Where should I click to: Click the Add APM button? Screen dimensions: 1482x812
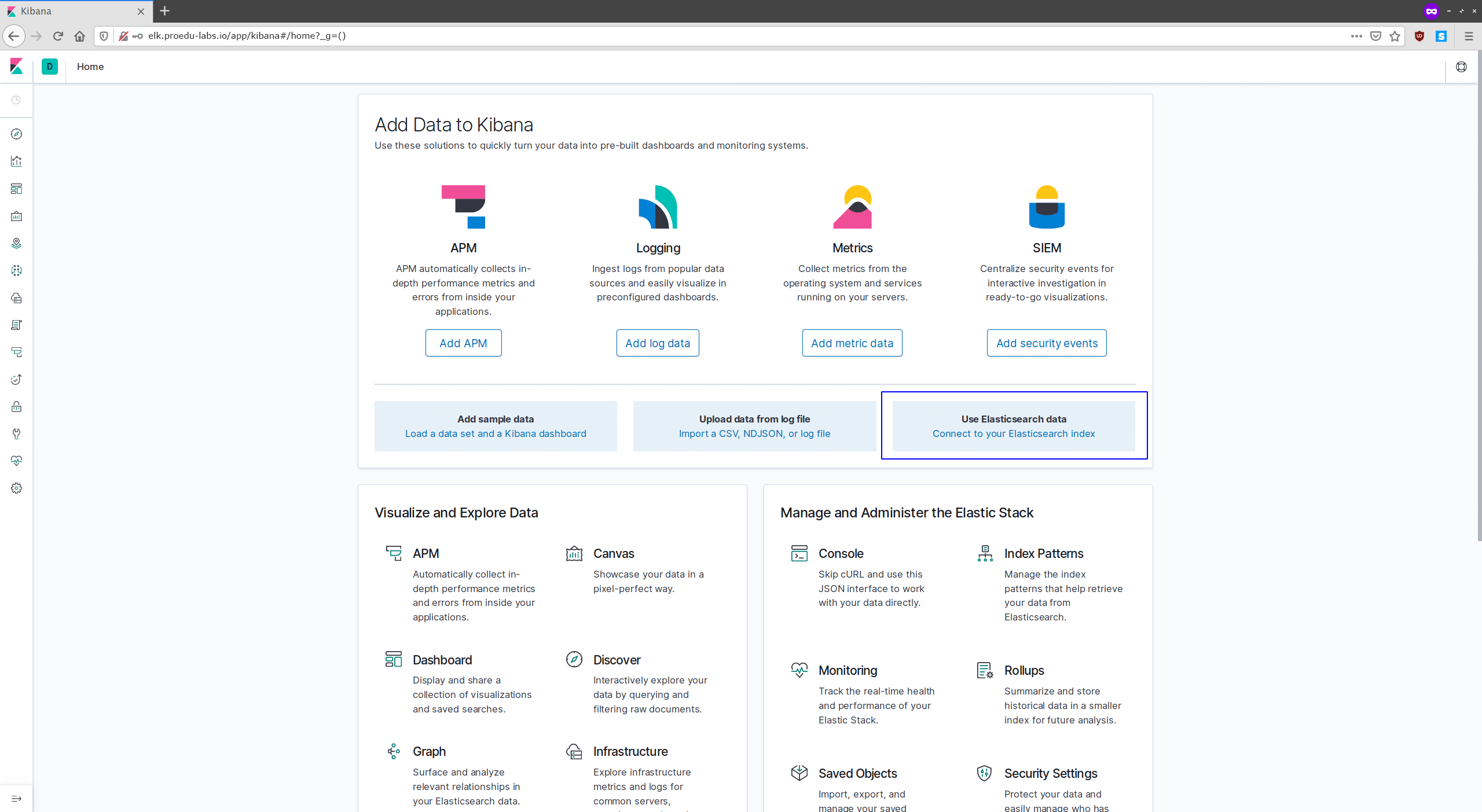coord(463,343)
